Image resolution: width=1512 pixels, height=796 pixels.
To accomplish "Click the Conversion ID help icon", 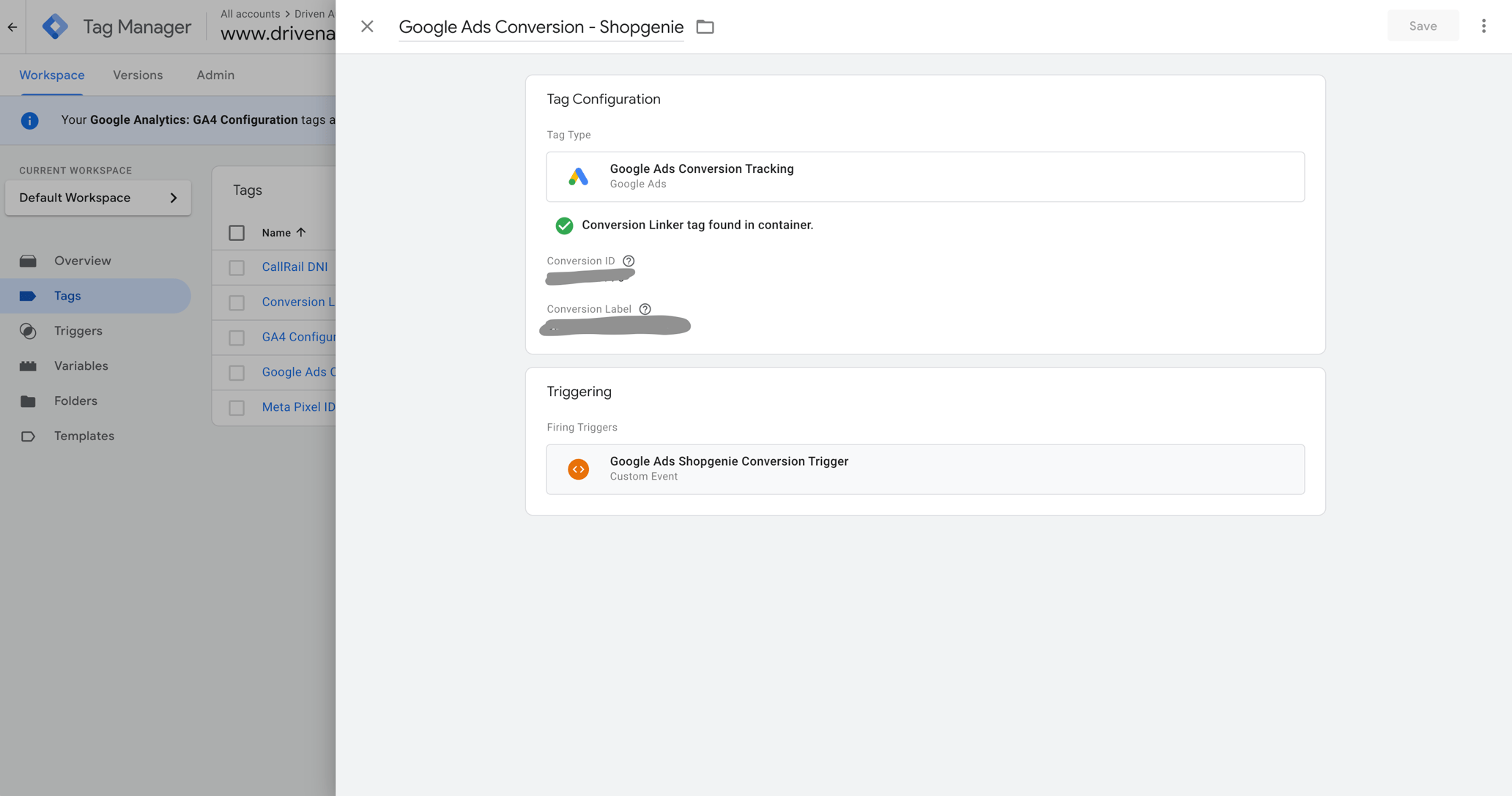I will pos(629,261).
